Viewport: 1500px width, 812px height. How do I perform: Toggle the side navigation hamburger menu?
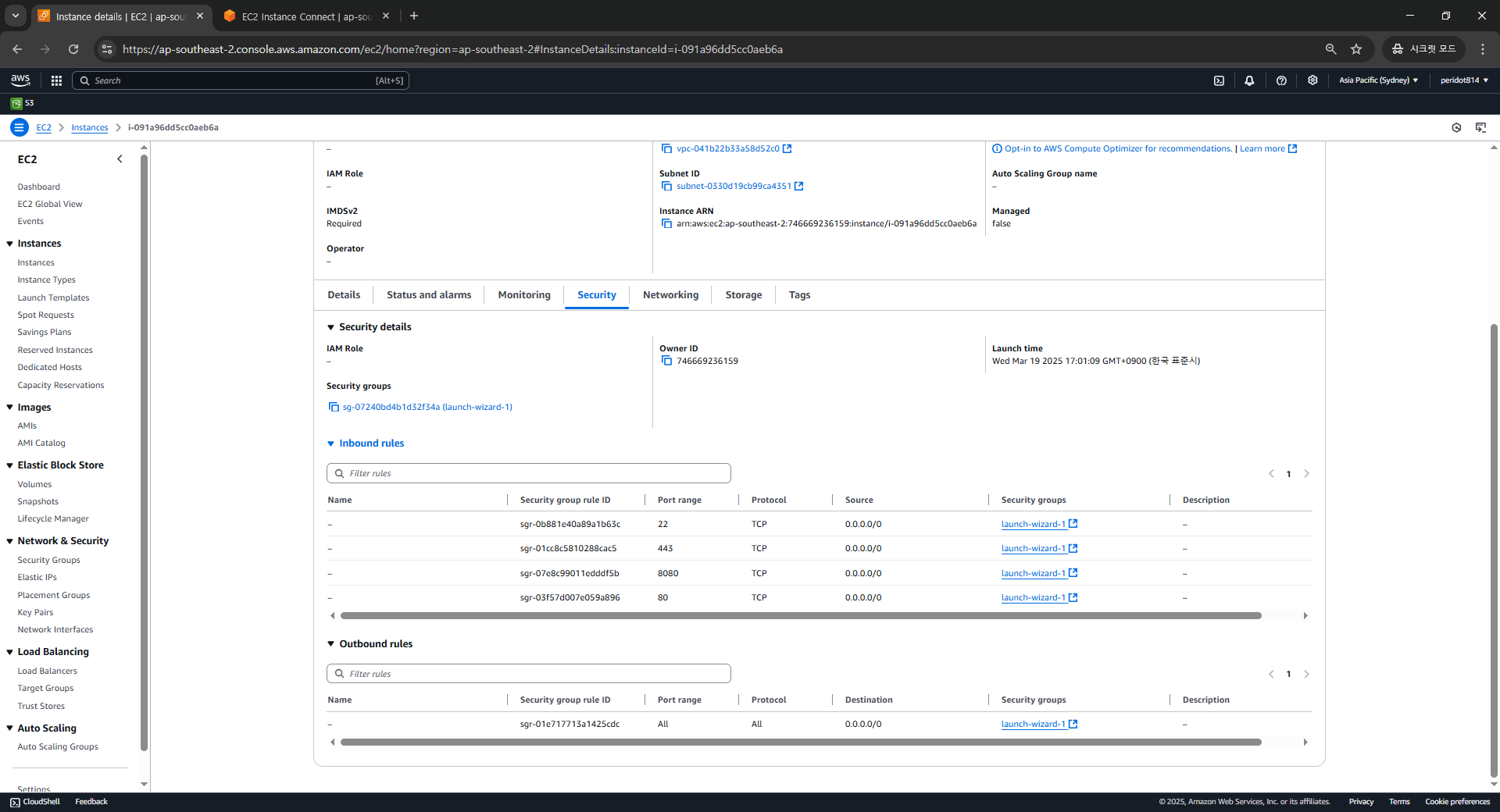[20, 127]
